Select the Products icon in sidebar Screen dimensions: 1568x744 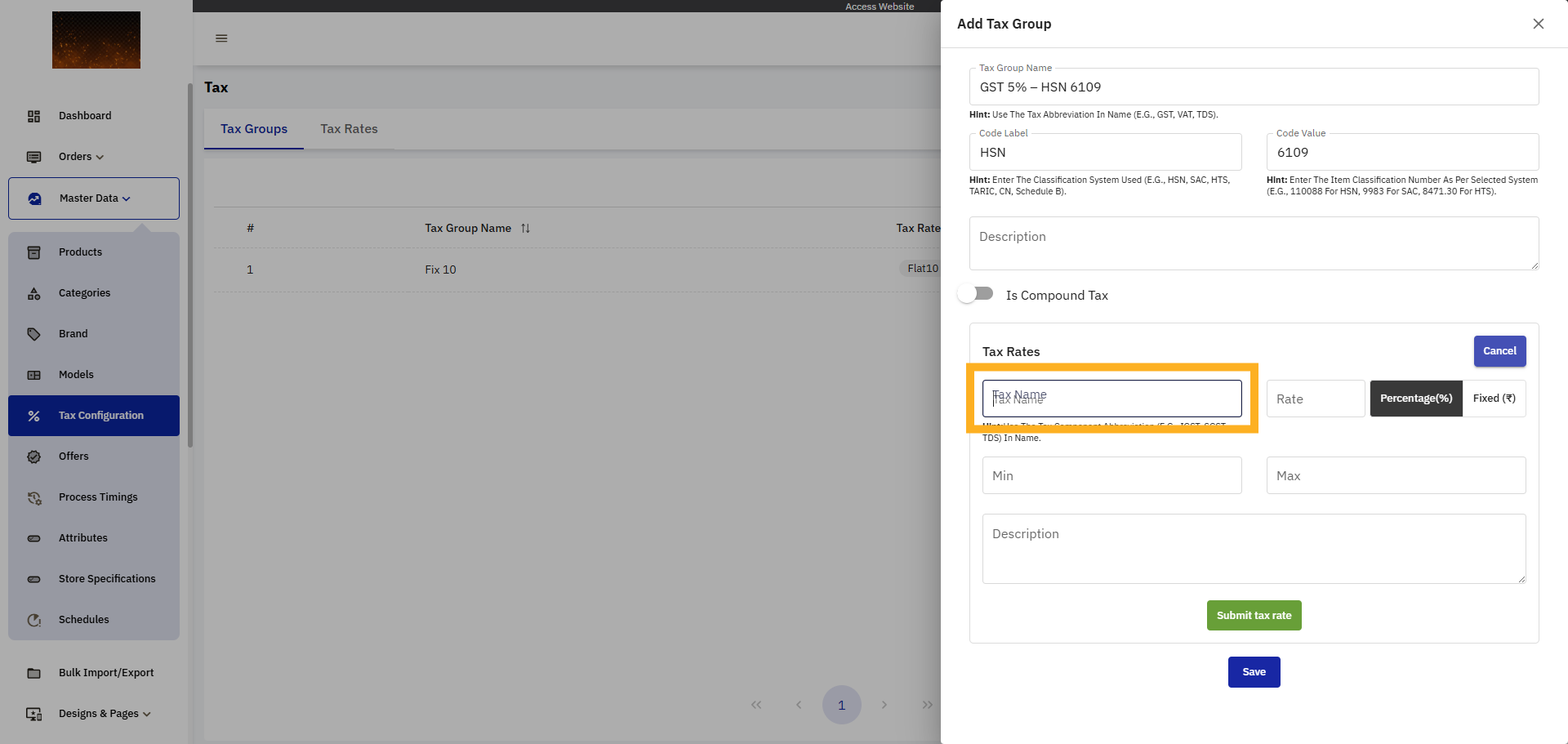(34, 252)
